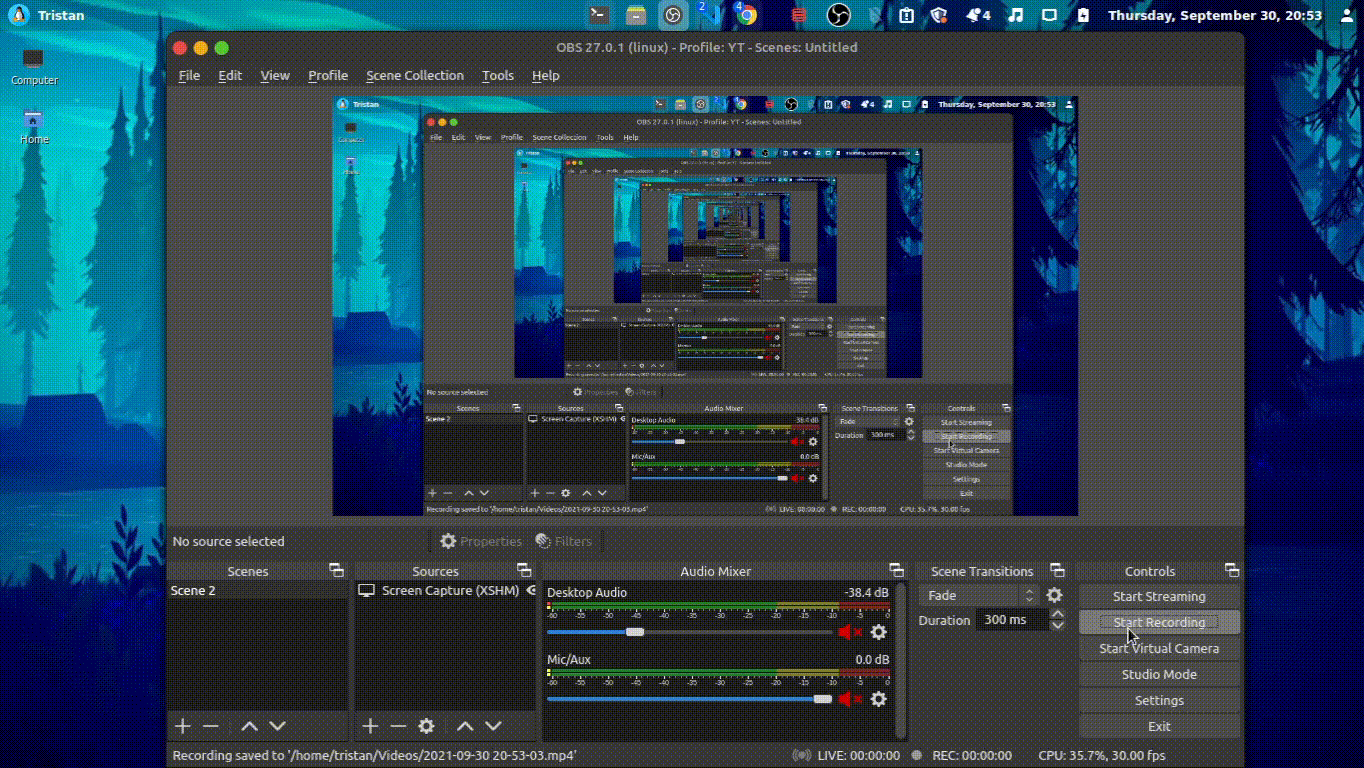Open Terminal from the top panel

(x=599, y=15)
